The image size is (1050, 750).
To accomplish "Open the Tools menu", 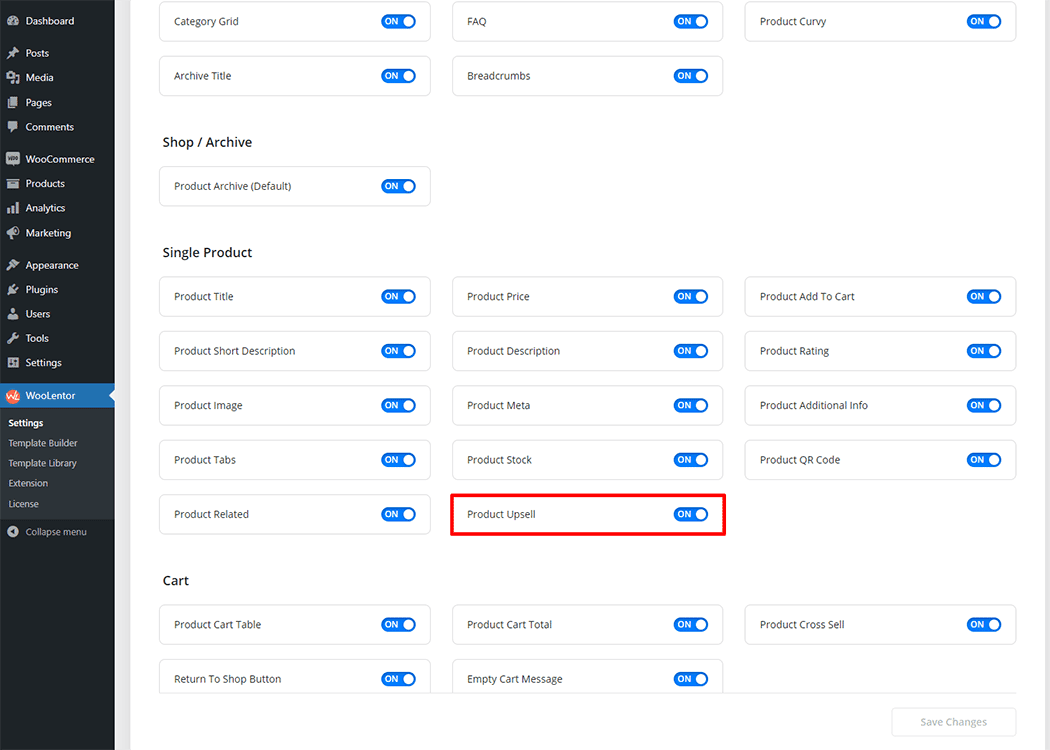I will point(37,338).
